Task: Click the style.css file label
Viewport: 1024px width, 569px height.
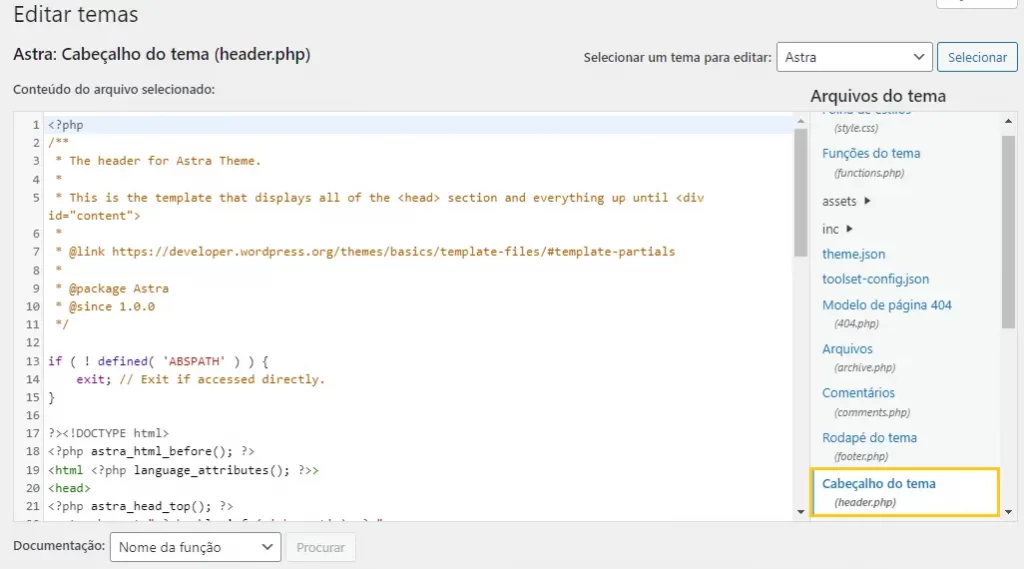Action: click(x=856, y=128)
